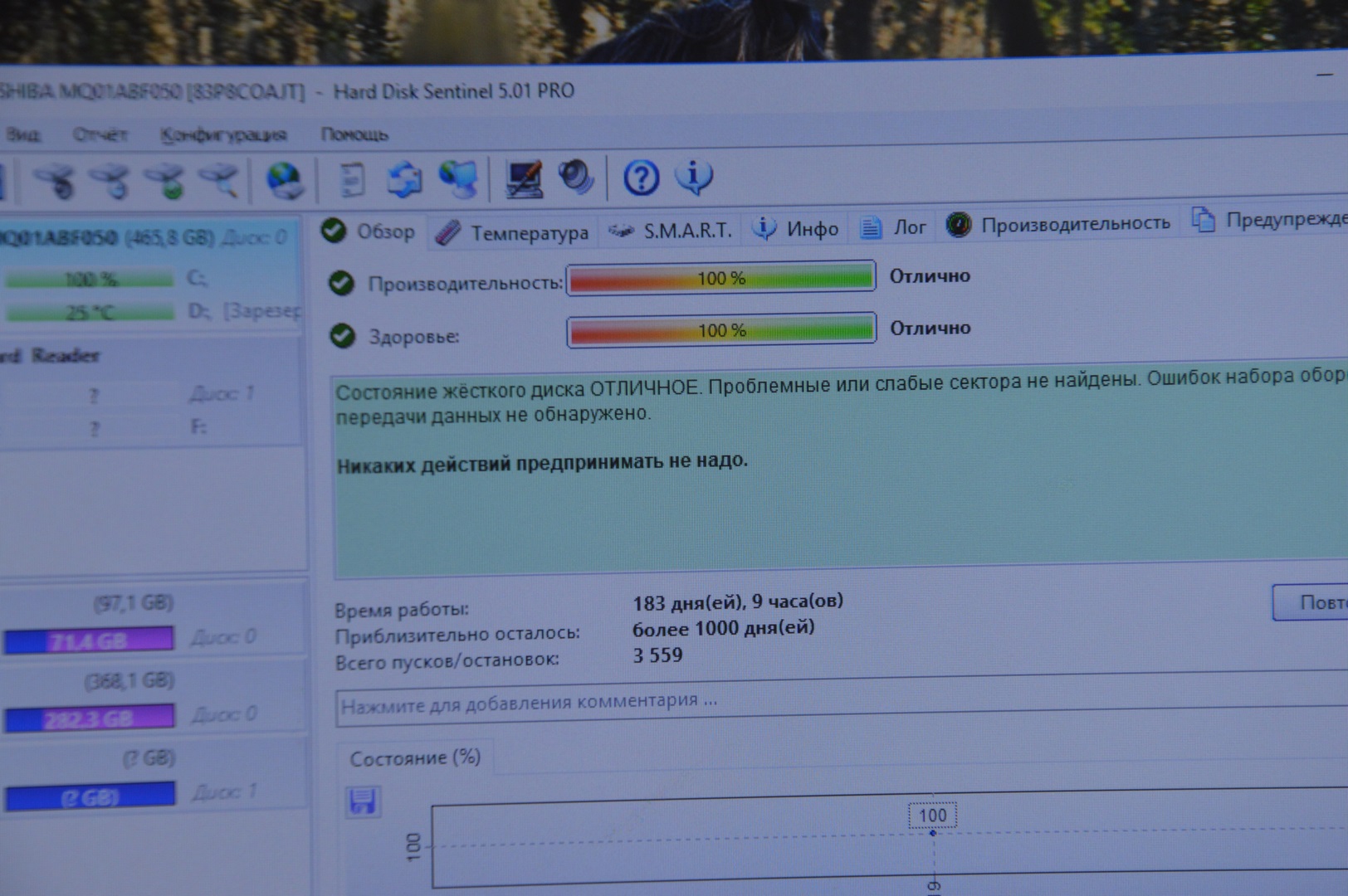Viewport: 1348px width, 896px height.
Task: Click the disk with magnifier toolbar icon
Action: coord(219,180)
